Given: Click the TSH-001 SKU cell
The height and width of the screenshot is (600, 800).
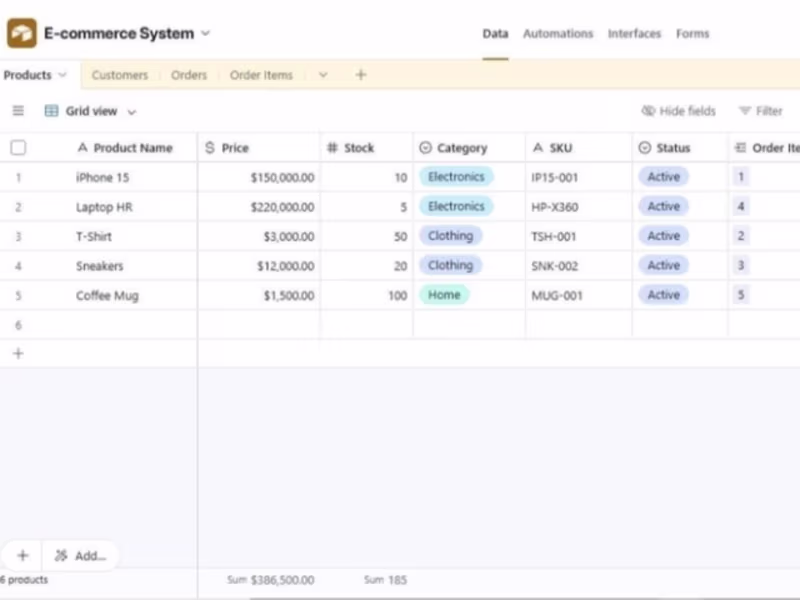Looking at the screenshot, I should (x=579, y=237).
